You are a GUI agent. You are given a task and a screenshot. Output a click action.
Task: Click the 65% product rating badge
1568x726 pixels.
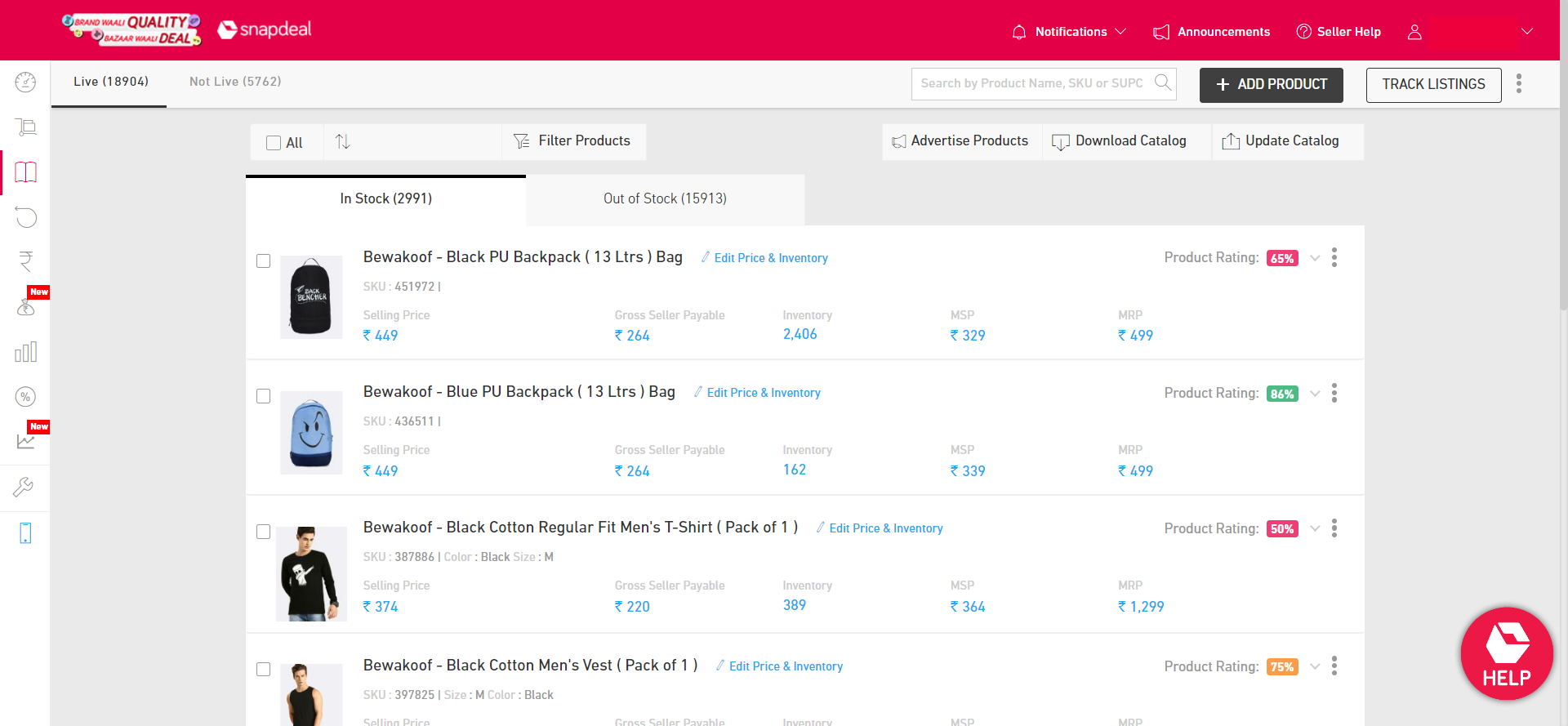click(x=1282, y=259)
